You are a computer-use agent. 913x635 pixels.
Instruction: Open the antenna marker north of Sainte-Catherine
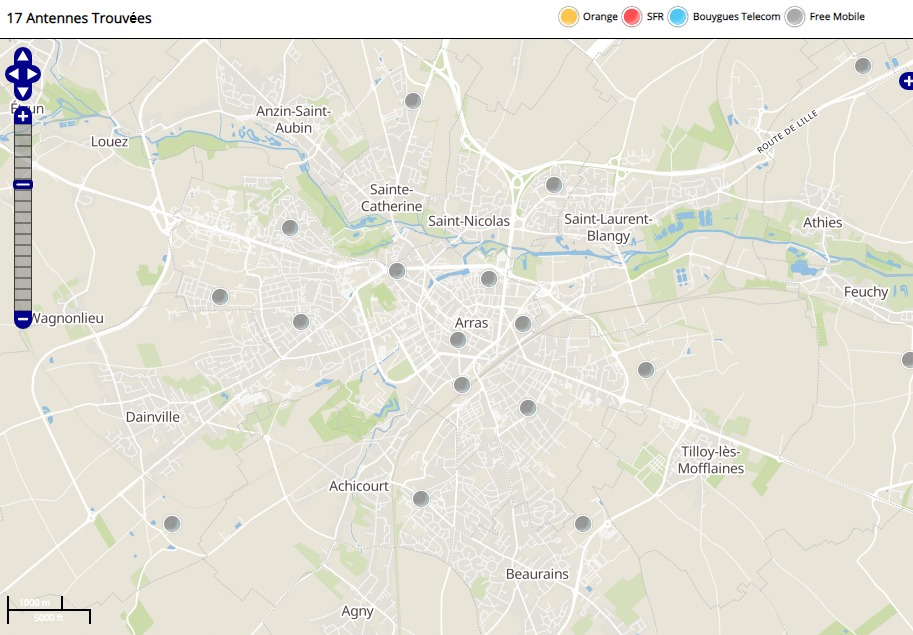click(412, 101)
